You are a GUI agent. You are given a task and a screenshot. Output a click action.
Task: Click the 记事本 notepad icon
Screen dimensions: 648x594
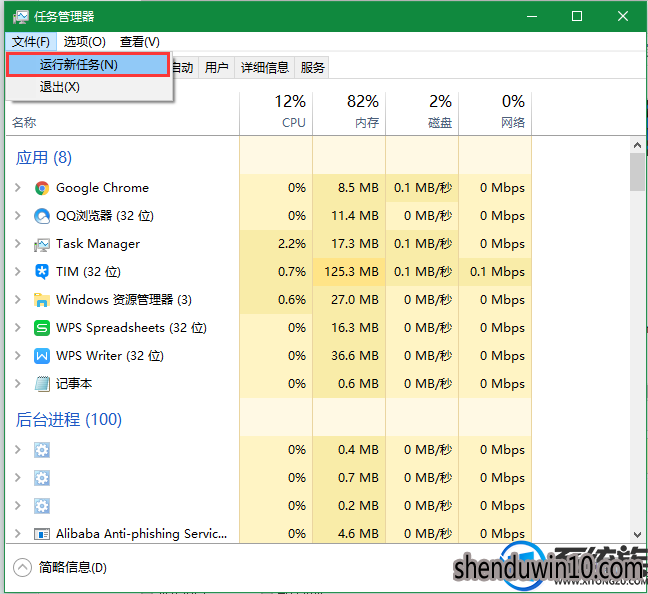click(42, 384)
